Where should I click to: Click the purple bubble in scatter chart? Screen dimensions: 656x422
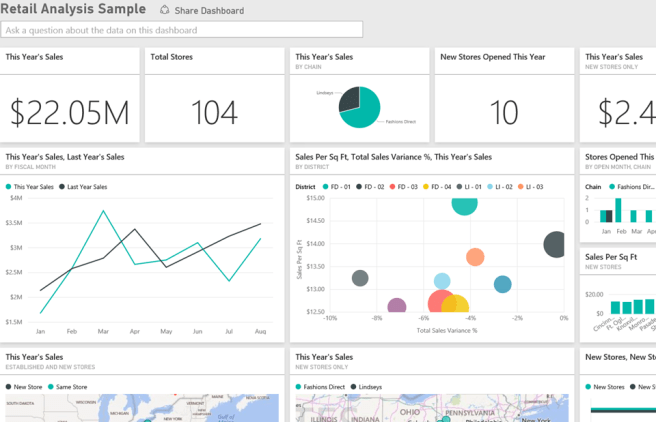397,307
